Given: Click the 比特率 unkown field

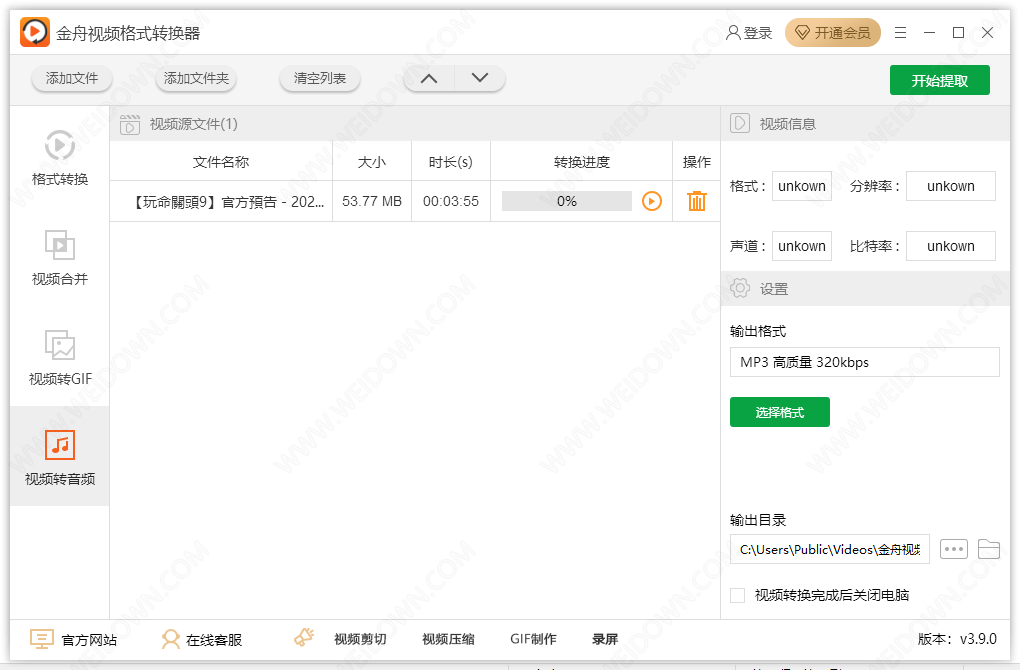Looking at the screenshot, I should (x=950, y=247).
